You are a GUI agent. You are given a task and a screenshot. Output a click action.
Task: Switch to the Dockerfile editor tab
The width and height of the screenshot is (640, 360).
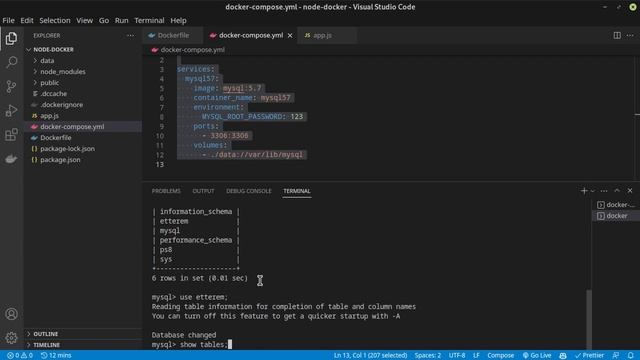173,36
